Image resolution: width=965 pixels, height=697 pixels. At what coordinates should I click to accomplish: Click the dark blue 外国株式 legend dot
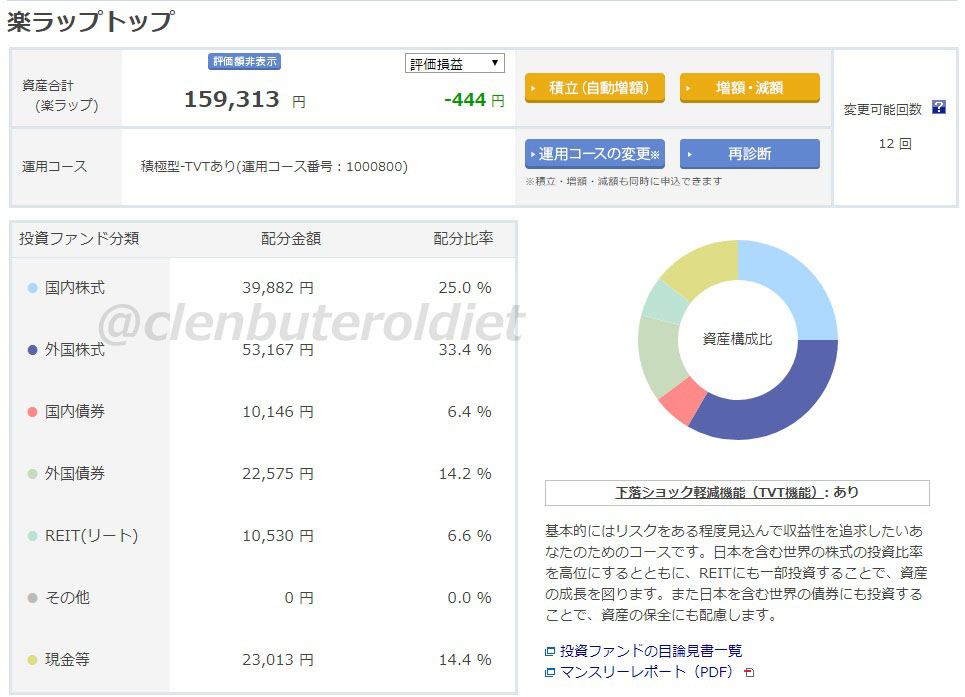(x=33, y=350)
